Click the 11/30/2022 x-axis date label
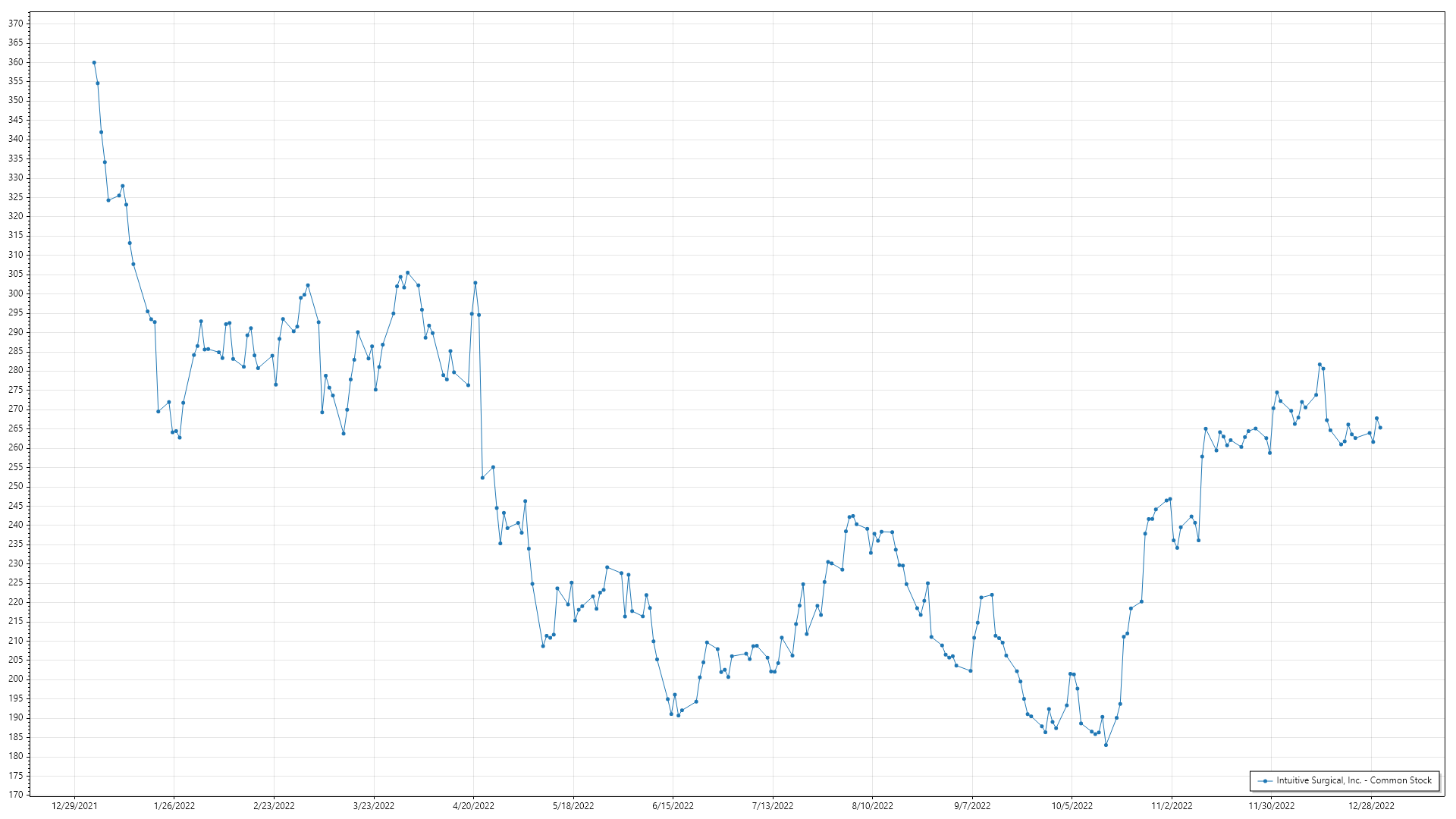The width and height of the screenshot is (1456, 819). point(1272,806)
